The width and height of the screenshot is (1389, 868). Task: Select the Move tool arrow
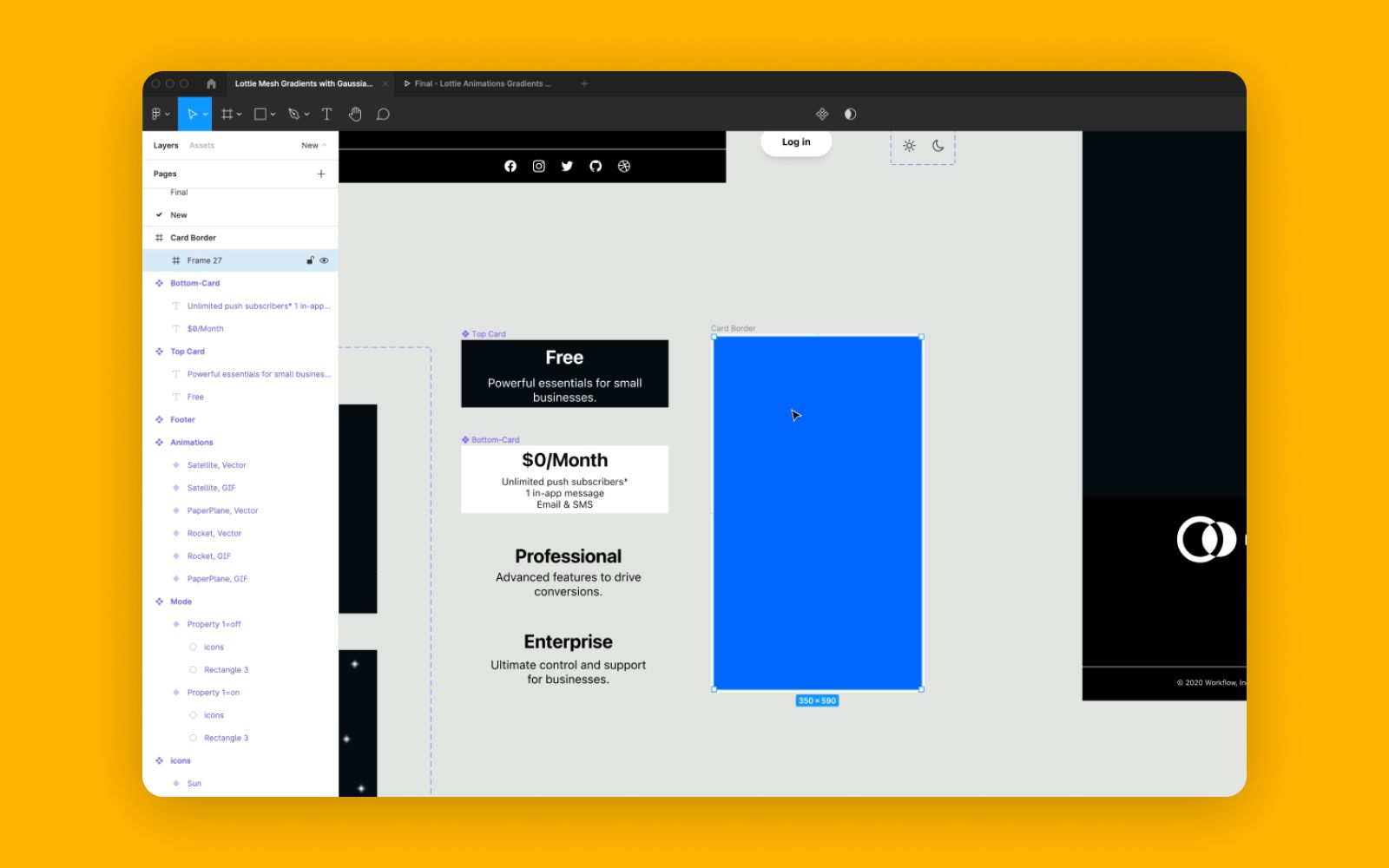click(x=192, y=114)
